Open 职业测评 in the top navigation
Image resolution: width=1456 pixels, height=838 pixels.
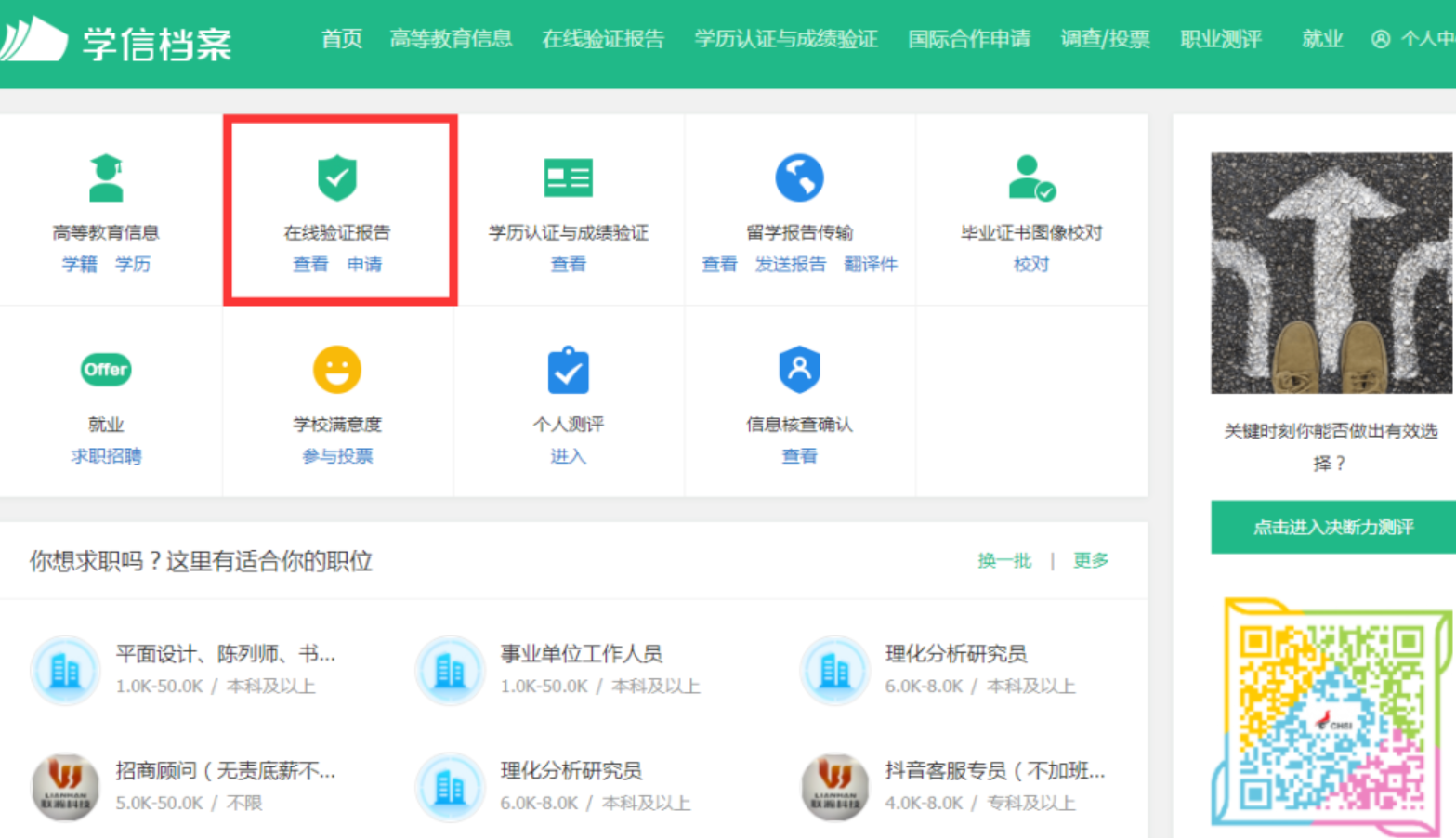point(1221,39)
